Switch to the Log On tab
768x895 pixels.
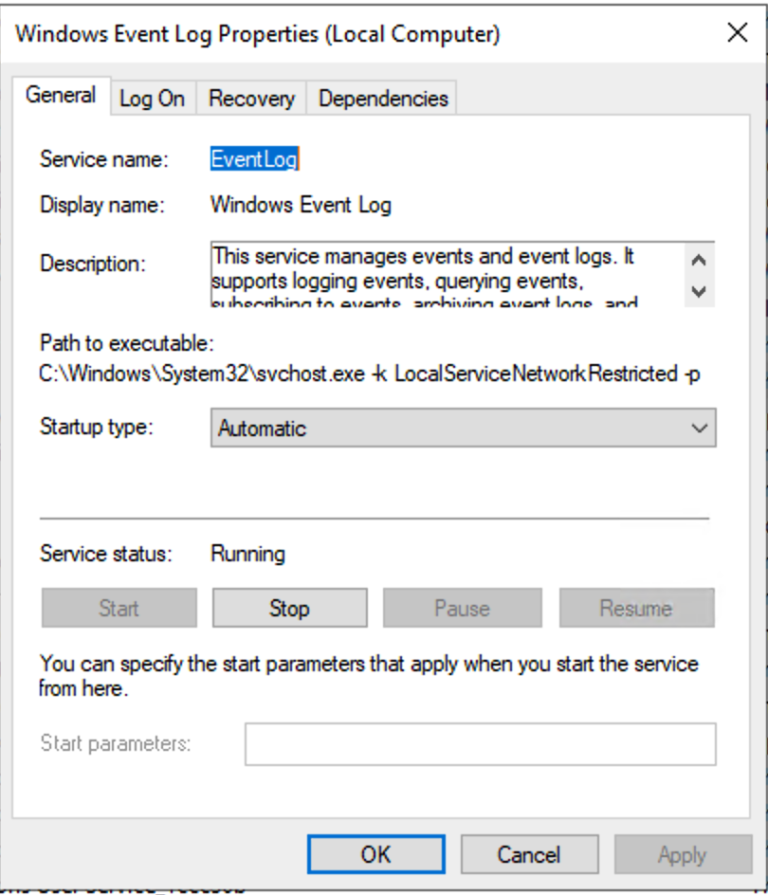(152, 97)
